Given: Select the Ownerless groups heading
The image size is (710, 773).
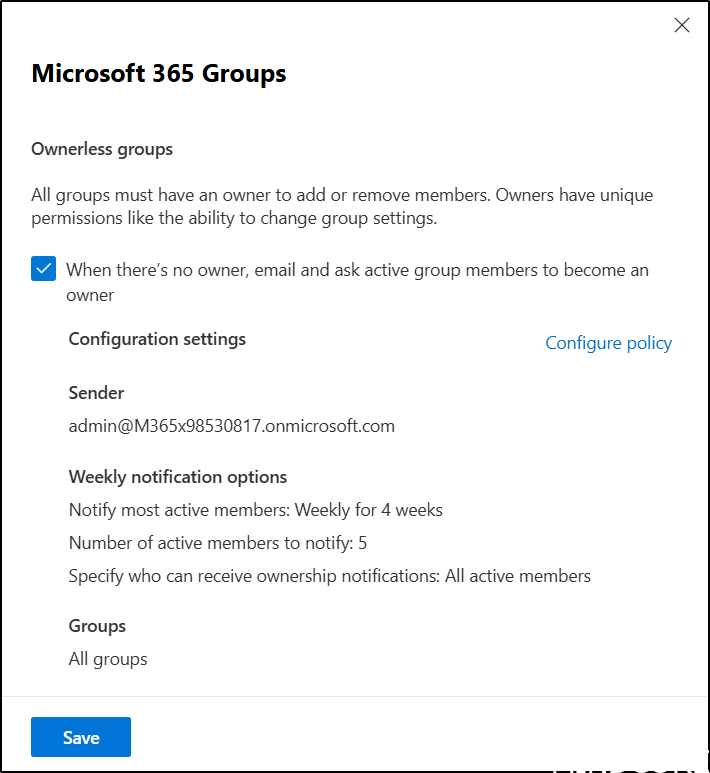Looking at the screenshot, I should (102, 149).
